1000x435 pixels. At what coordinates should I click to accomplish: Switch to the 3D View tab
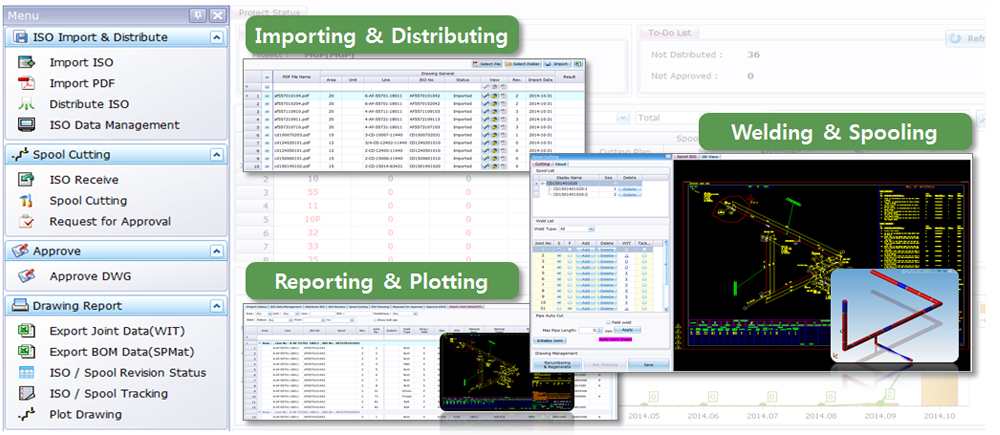(x=712, y=157)
